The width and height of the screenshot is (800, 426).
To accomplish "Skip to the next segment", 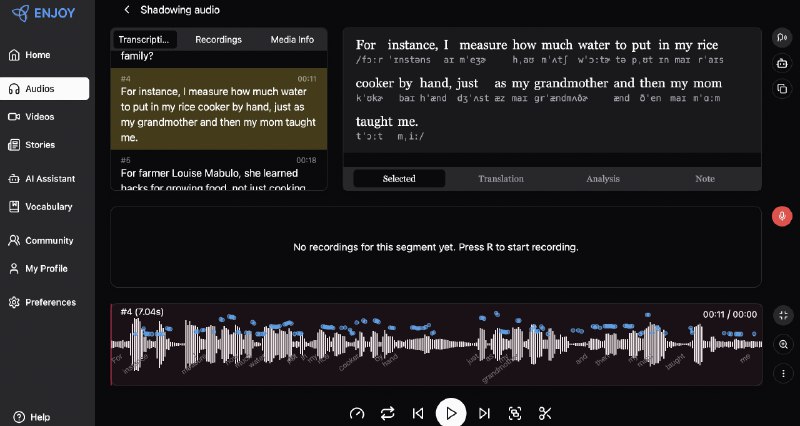I will click(x=484, y=413).
